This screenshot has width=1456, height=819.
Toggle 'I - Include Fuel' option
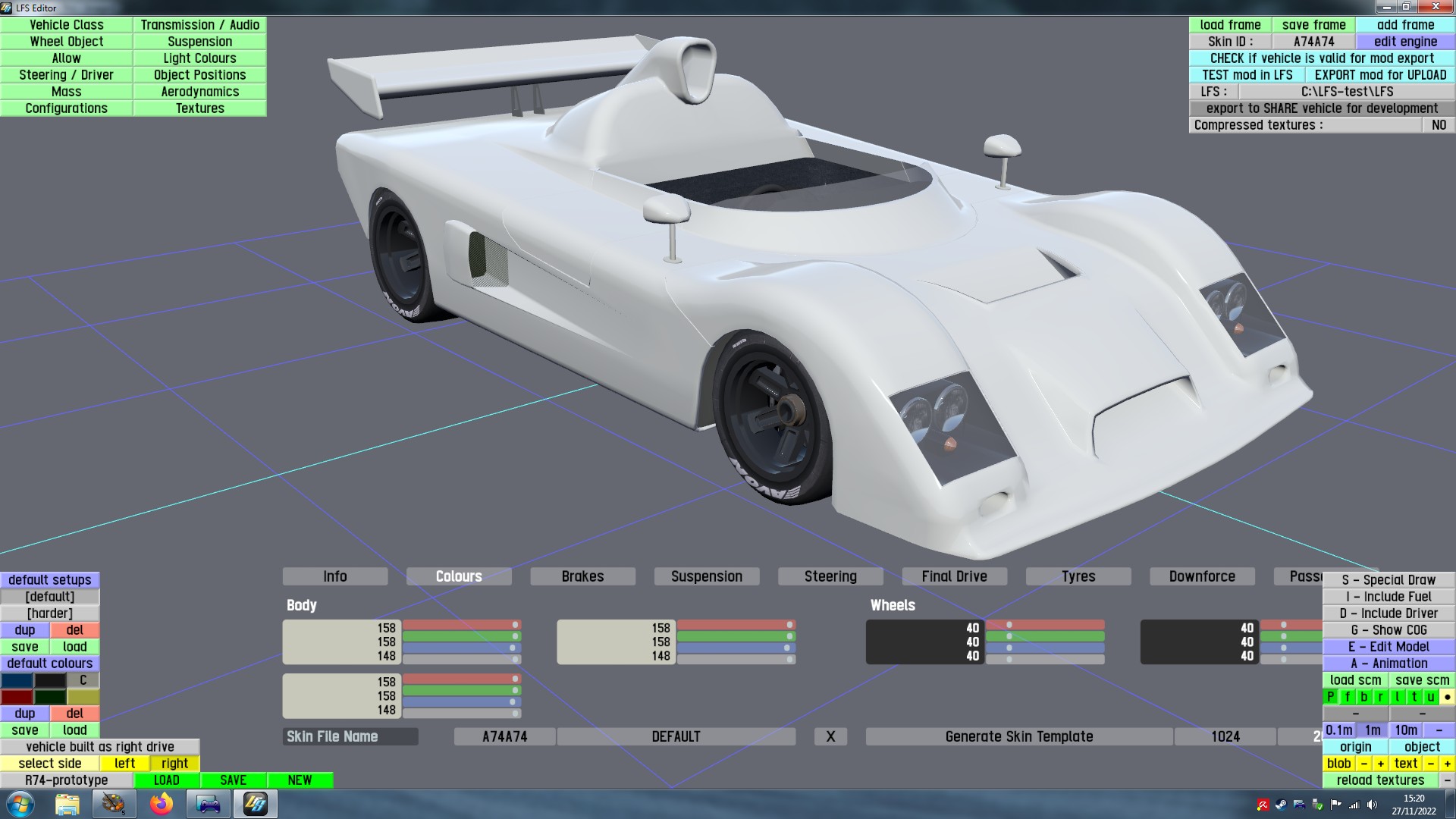click(1389, 597)
